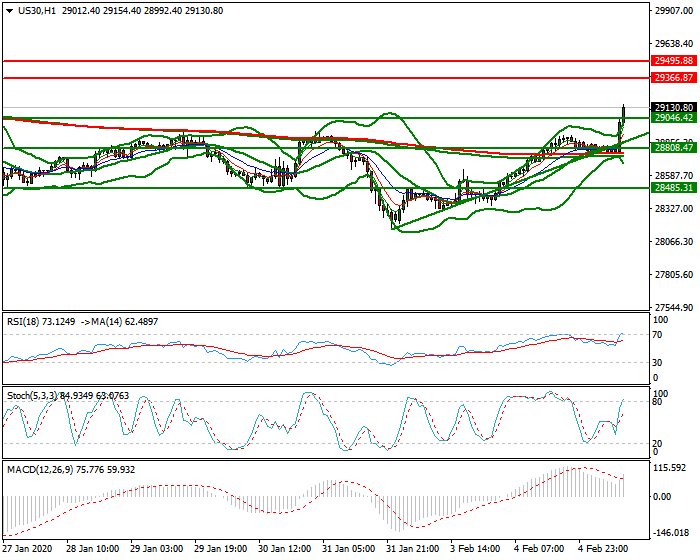Screen dimensions: 700x560
Task: Select the MACD(12,26,9) indicator label
Action: pyautogui.click(x=71, y=470)
